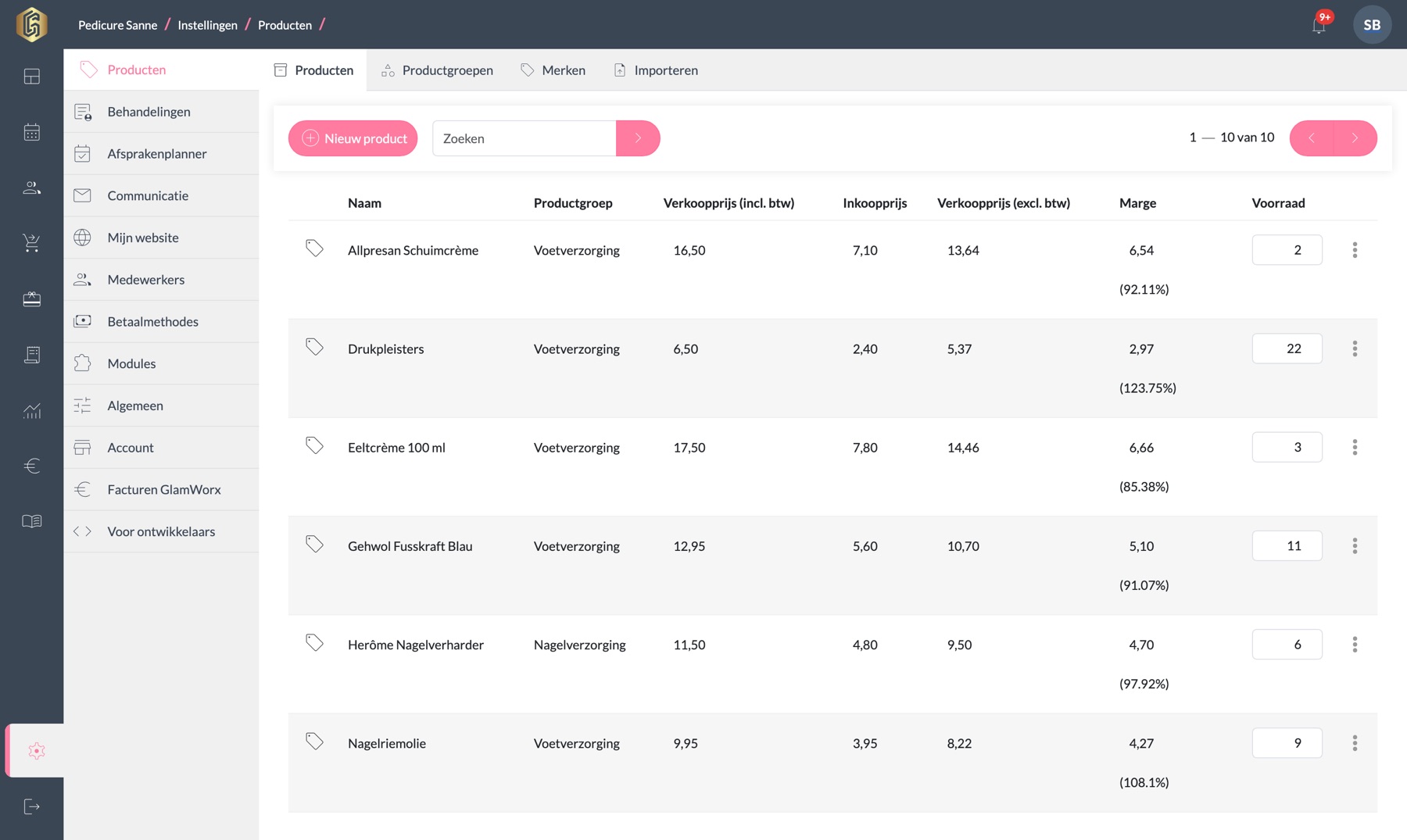Click the tag icon for Nagelriemolie
The width and height of the screenshot is (1407, 840).
click(x=314, y=742)
